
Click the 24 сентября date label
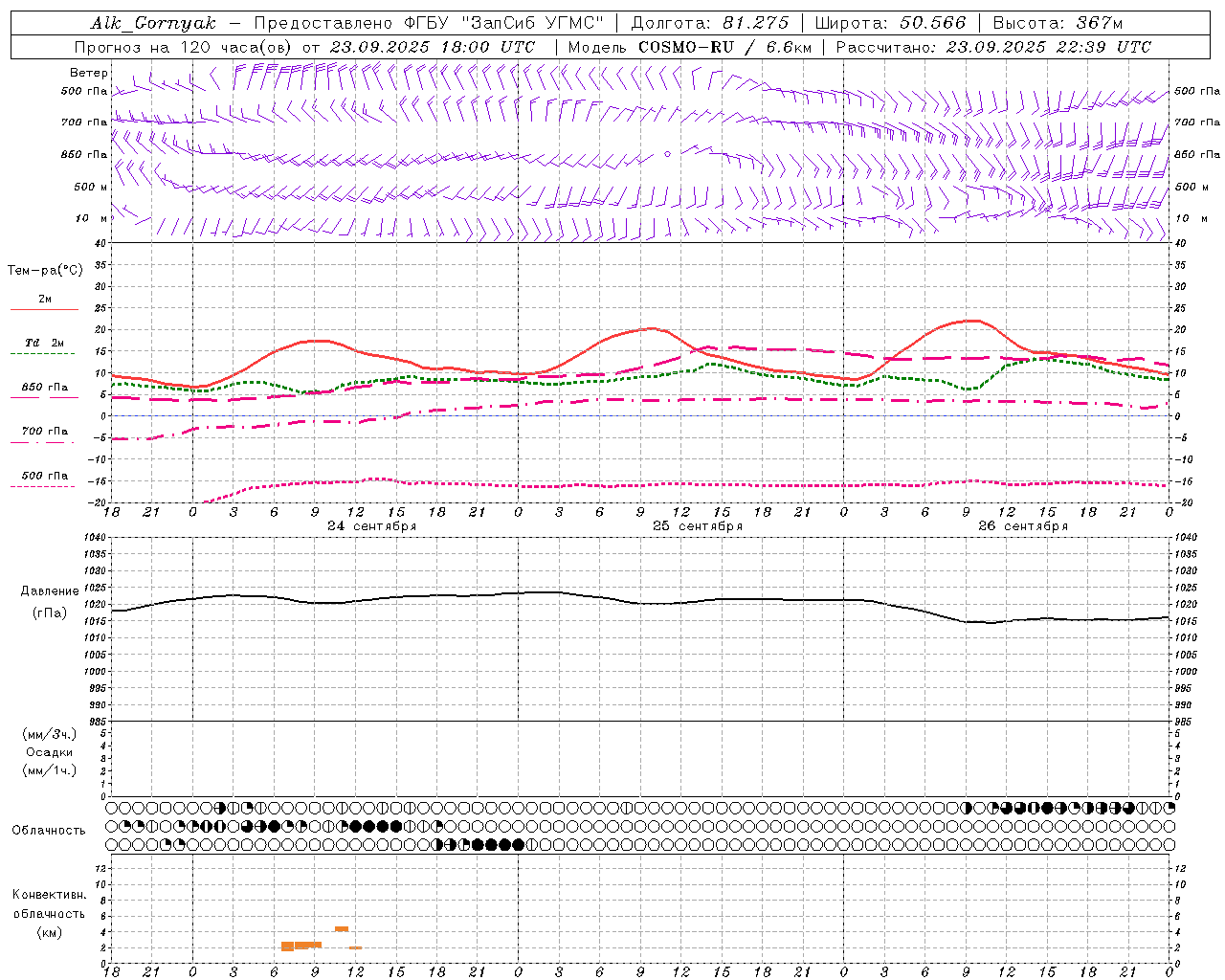click(371, 526)
